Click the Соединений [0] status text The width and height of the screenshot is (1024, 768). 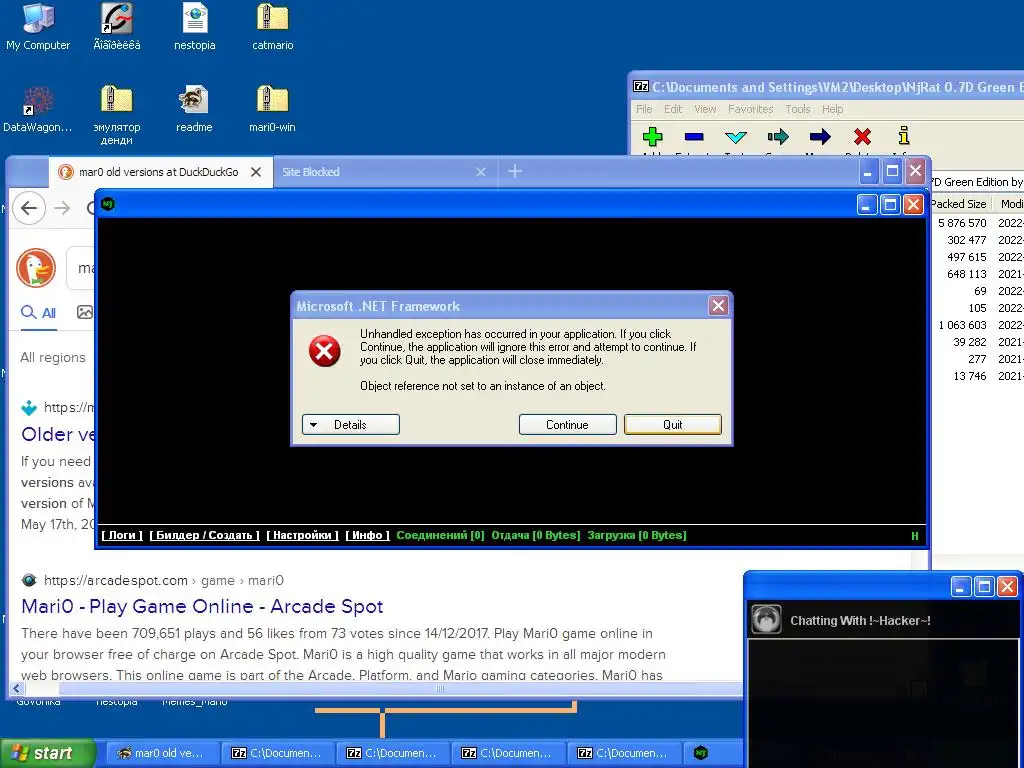(440, 536)
